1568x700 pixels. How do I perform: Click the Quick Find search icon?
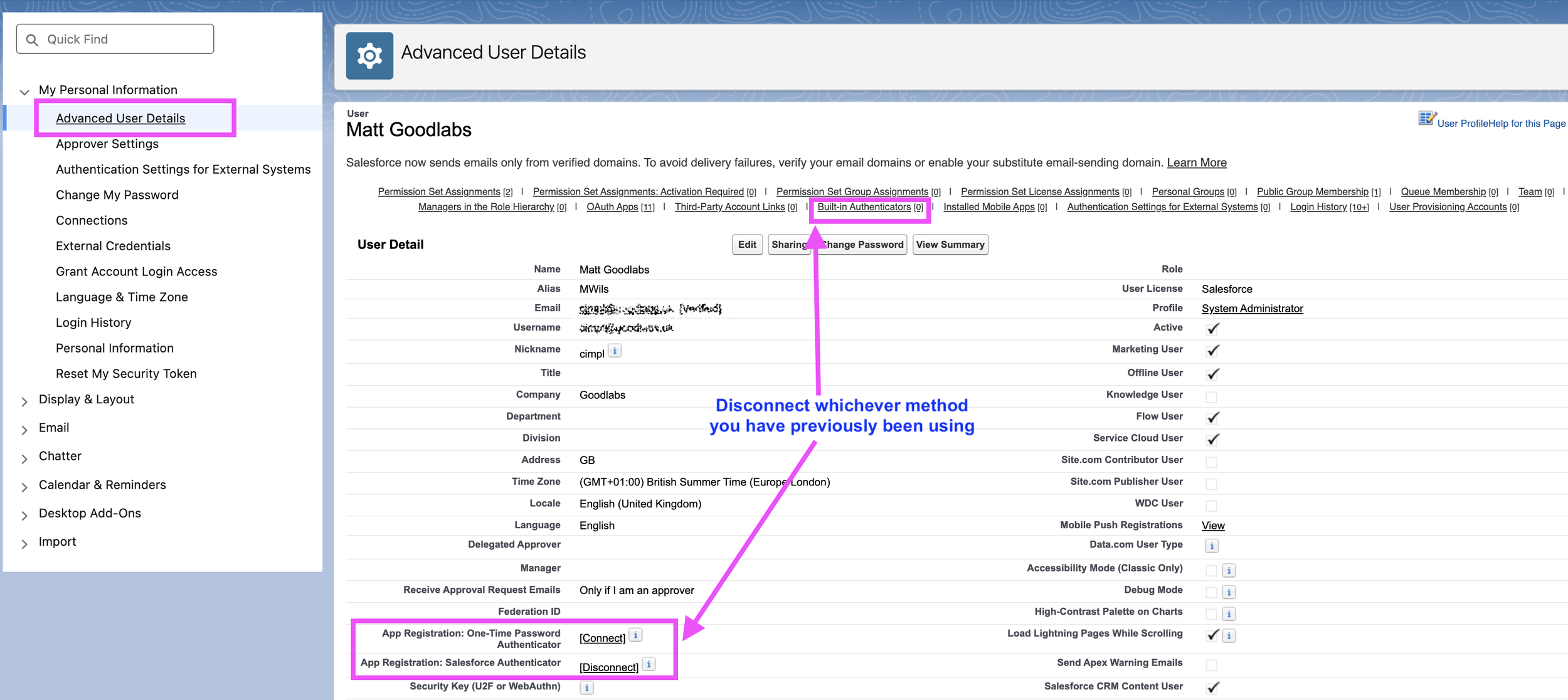click(32, 40)
